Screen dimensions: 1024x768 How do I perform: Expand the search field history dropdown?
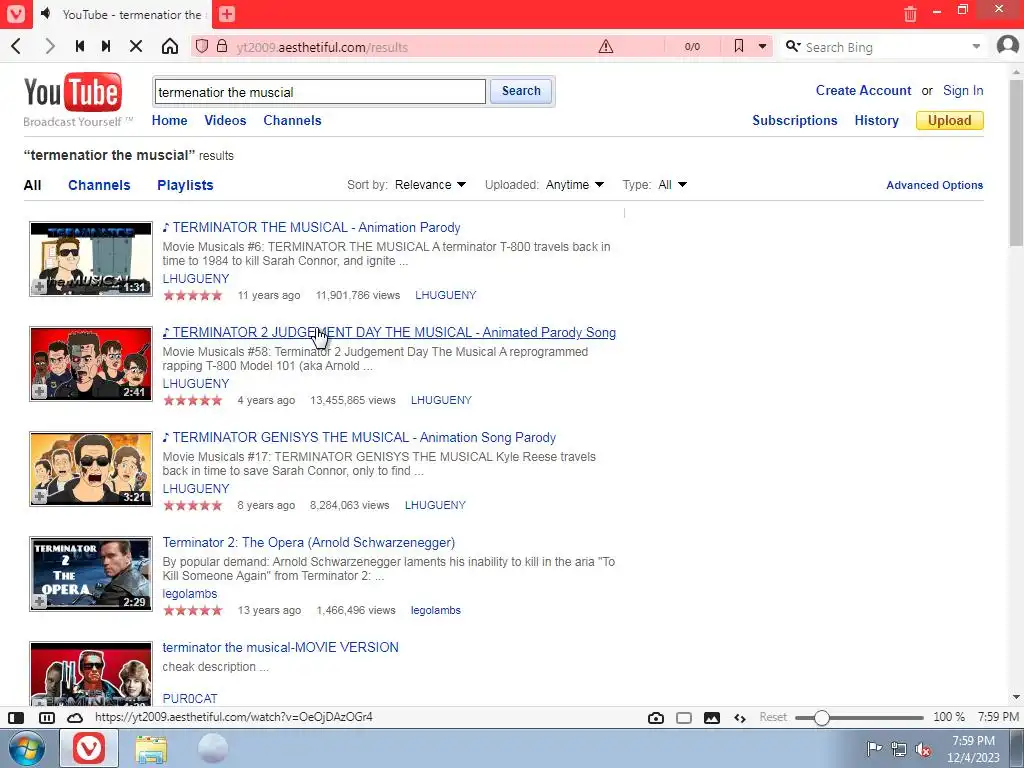[976, 46]
